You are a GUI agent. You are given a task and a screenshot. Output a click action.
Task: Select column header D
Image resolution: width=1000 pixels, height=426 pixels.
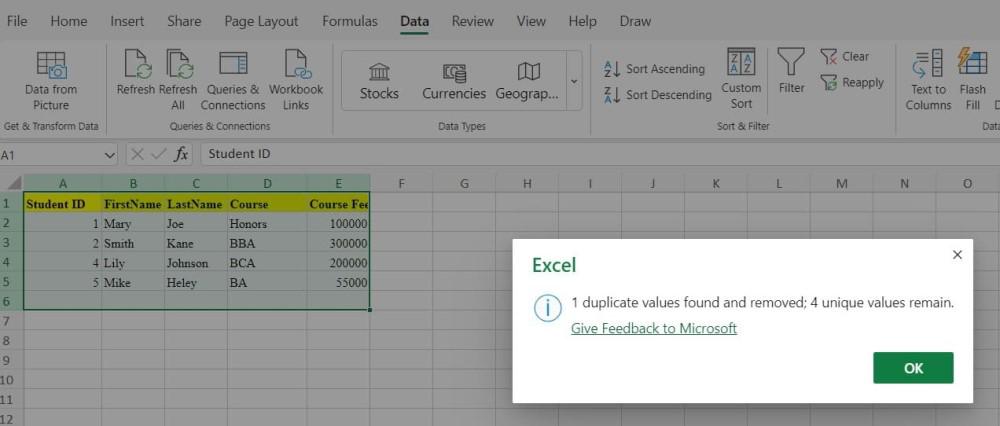pyautogui.click(x=267, y=184)
